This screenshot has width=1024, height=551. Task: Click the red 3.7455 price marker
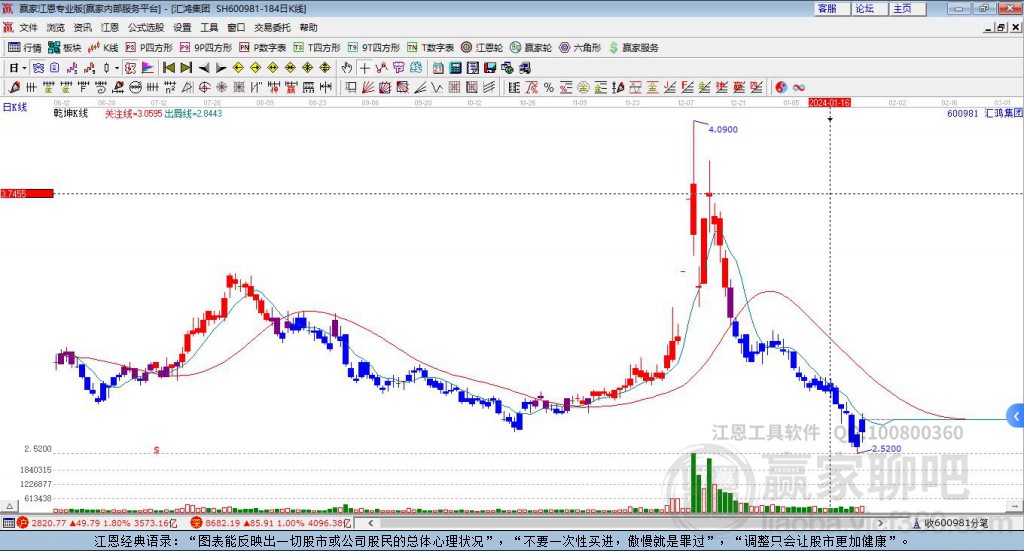click(27, 194)
